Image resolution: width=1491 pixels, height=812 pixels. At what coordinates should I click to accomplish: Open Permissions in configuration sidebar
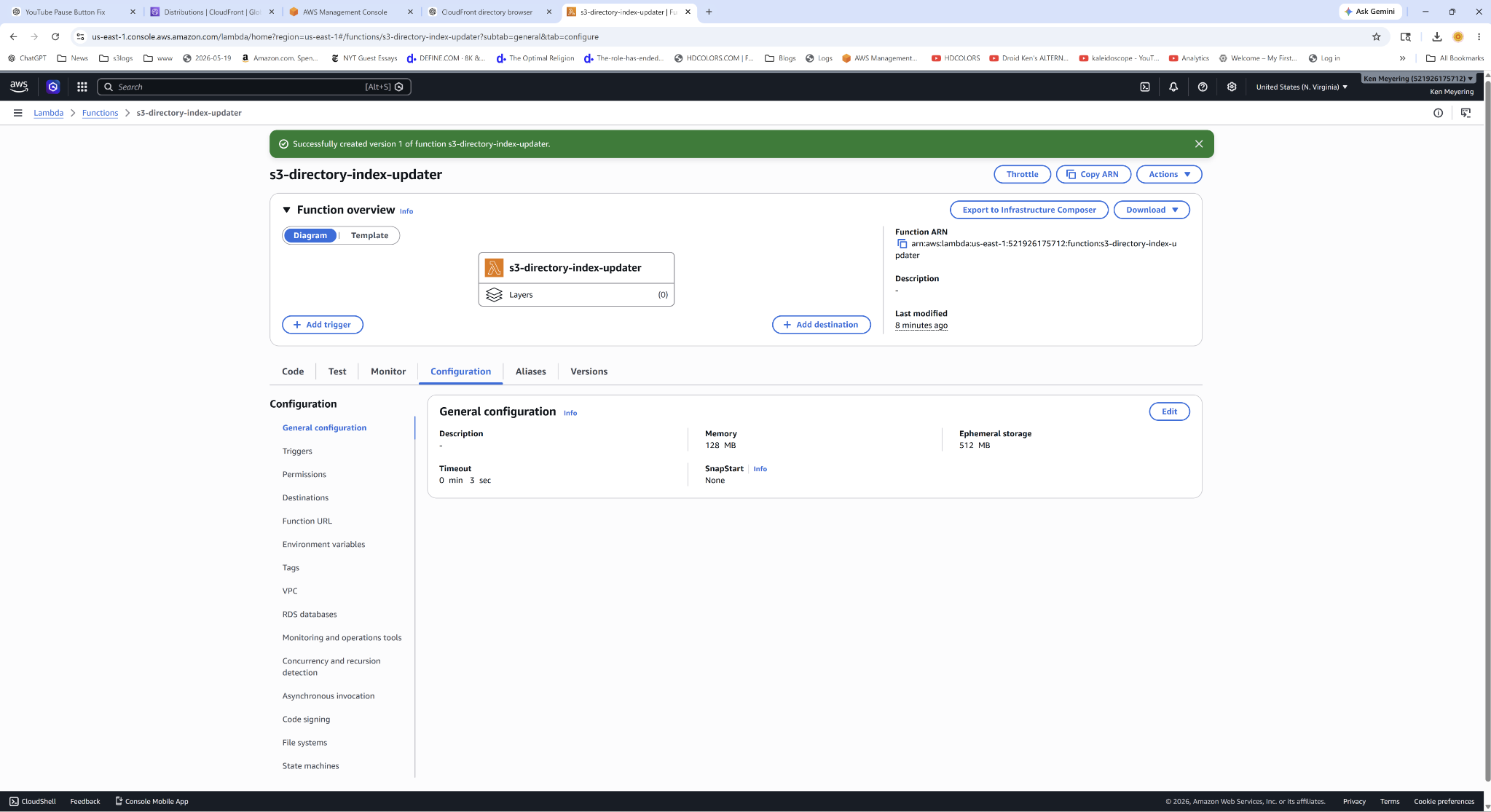(304, 474)
